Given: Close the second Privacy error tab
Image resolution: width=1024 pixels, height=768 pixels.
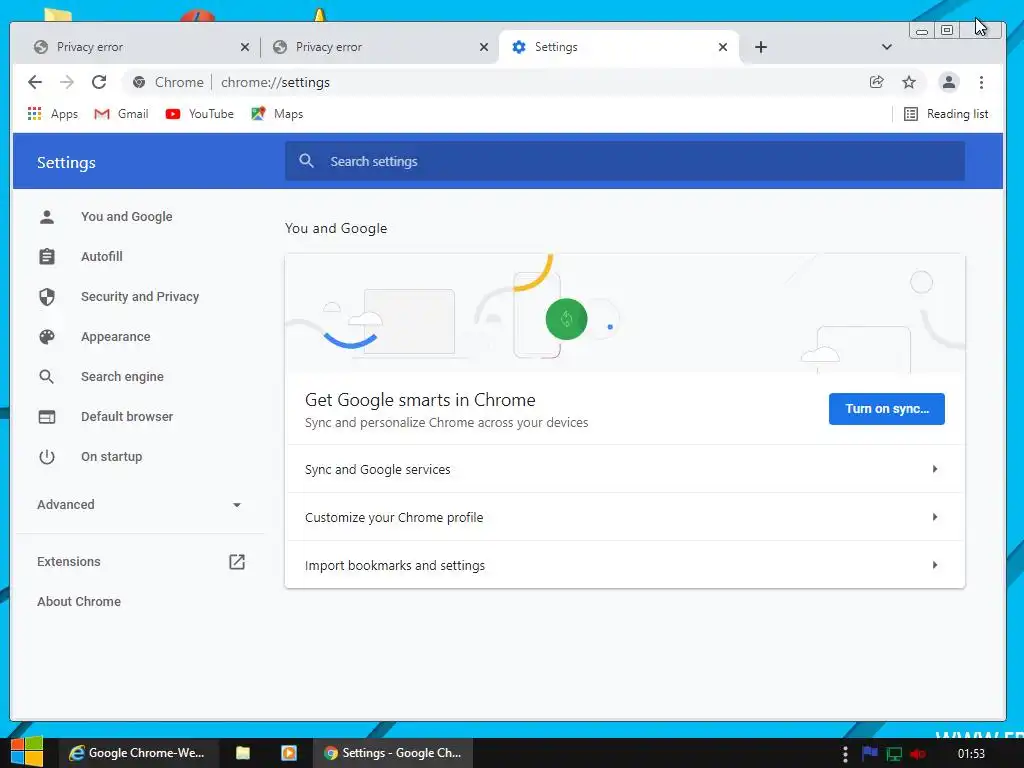Looking at the screenshot, I should pos(483,47).
